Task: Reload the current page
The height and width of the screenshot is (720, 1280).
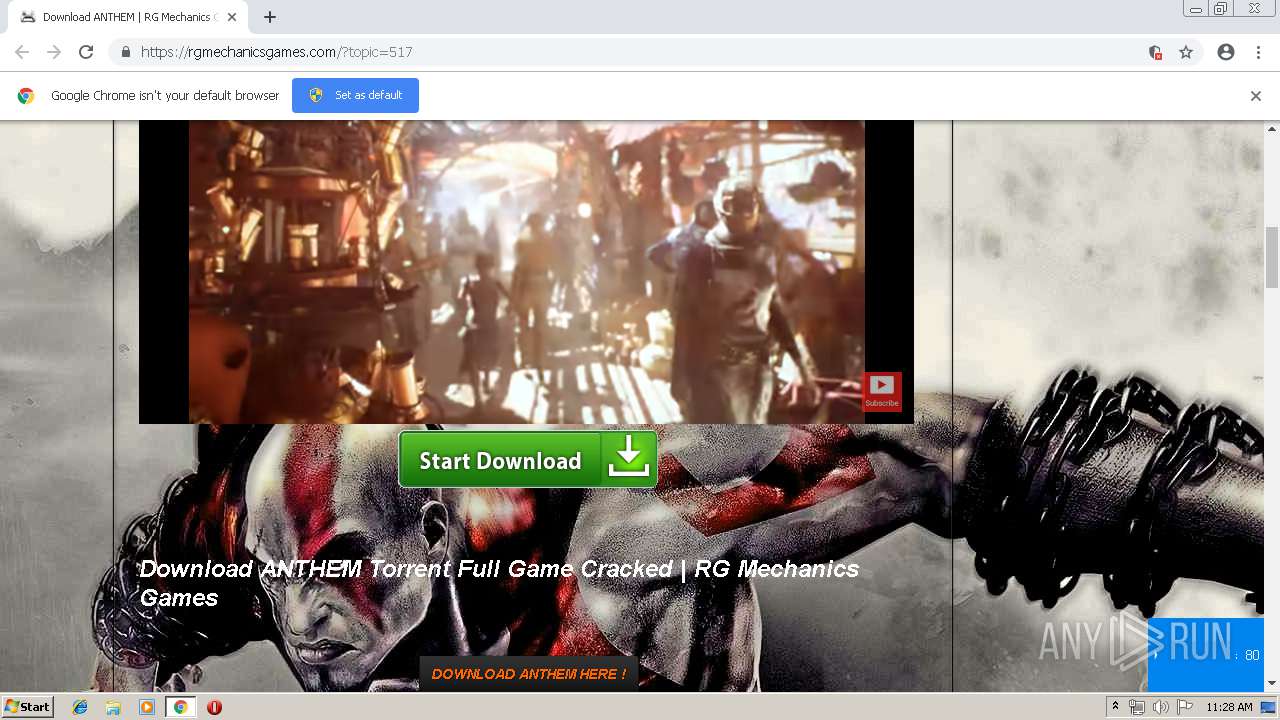Action: click(x=86, y=52)
